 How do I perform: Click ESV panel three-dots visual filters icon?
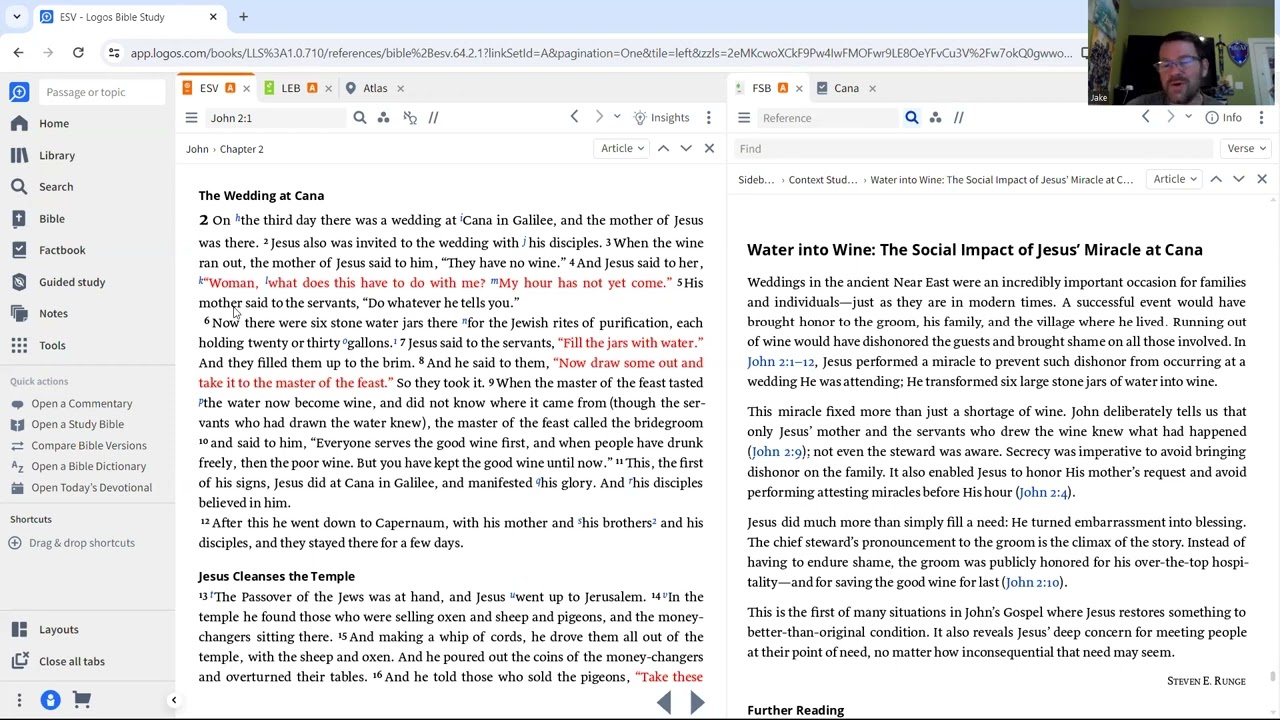coord(383,118)
